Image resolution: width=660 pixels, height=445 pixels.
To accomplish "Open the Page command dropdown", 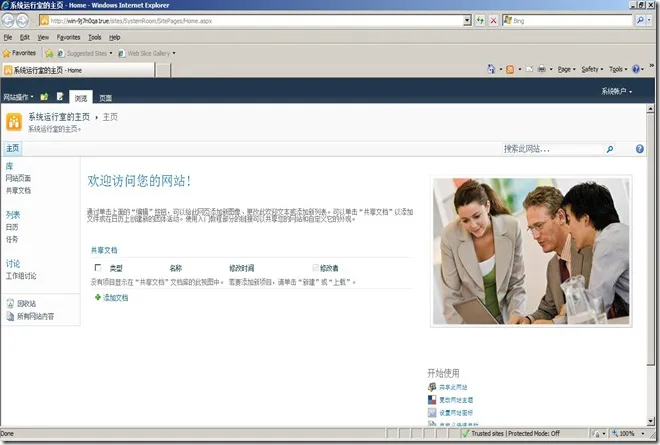I will tap(567, 69).
